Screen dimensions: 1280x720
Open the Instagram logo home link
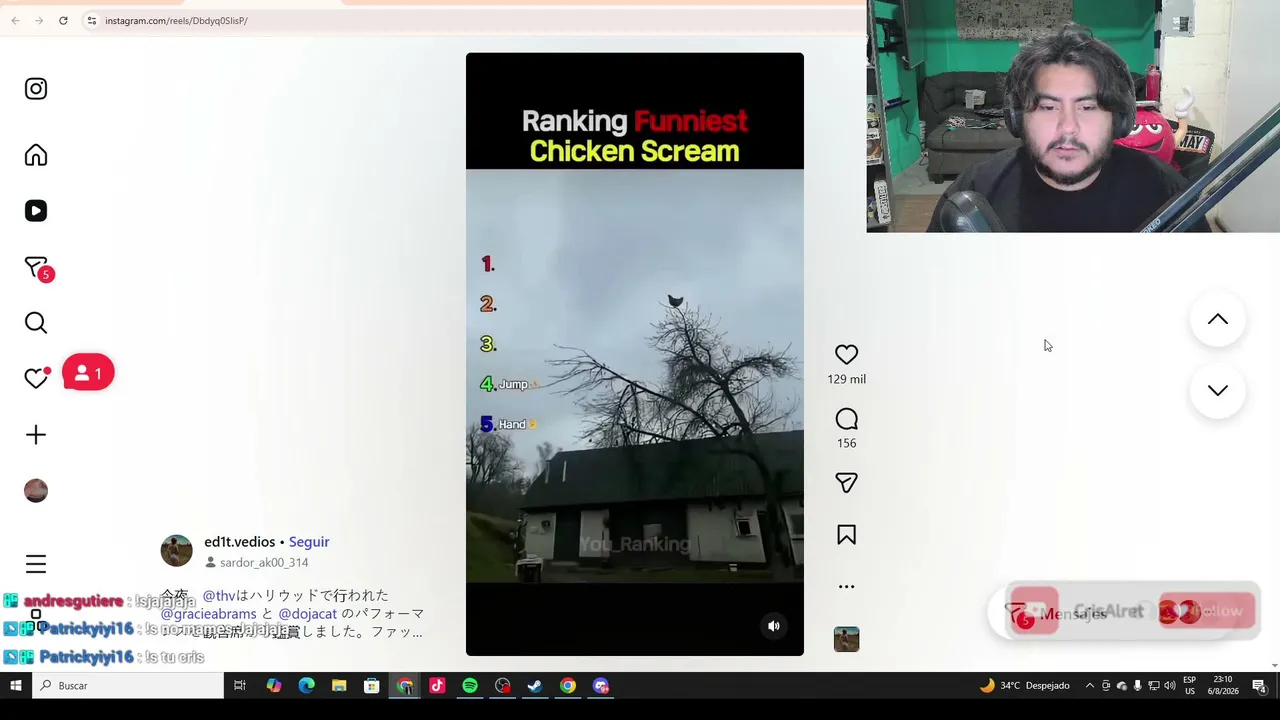pyautogui.click(x=36, y=89)
